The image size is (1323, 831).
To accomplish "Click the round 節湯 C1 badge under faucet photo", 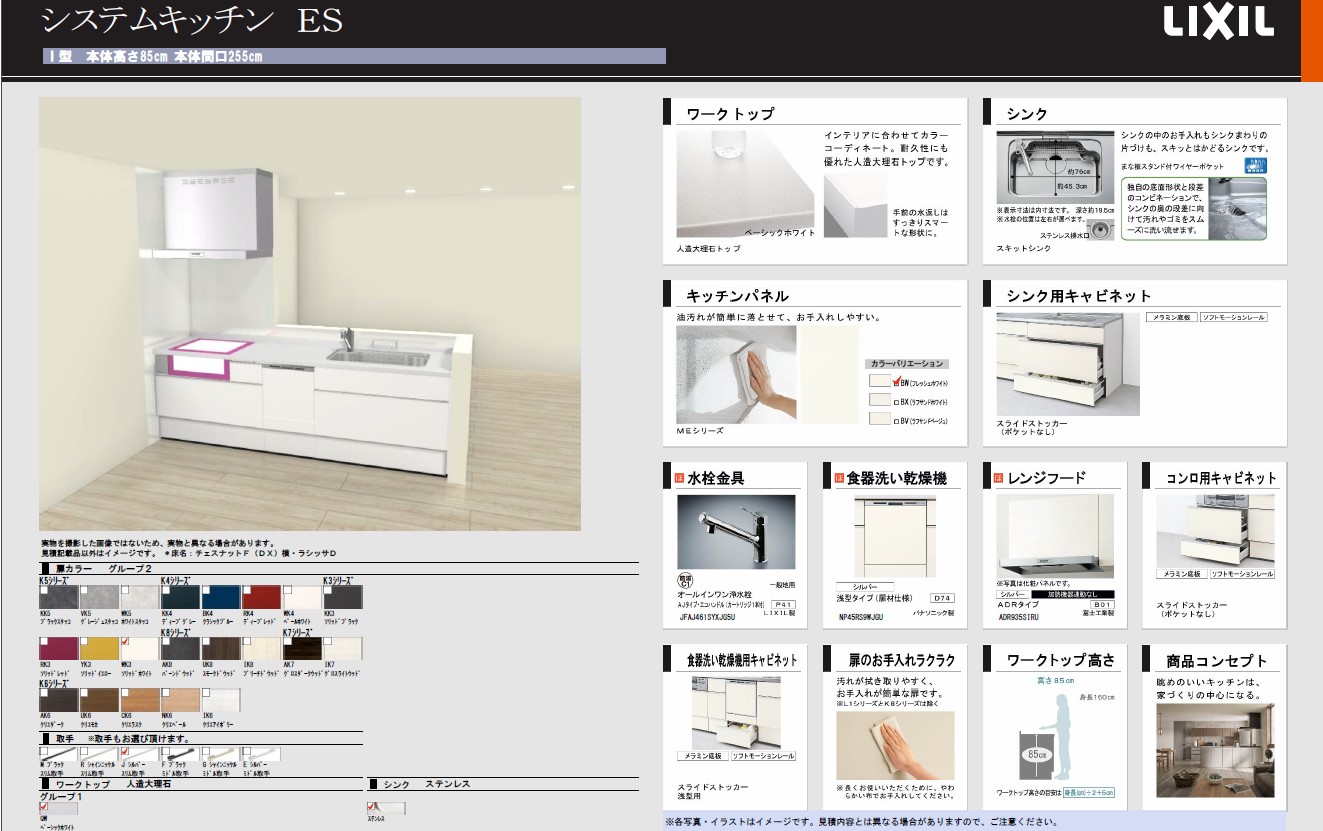I will point(685,580).
